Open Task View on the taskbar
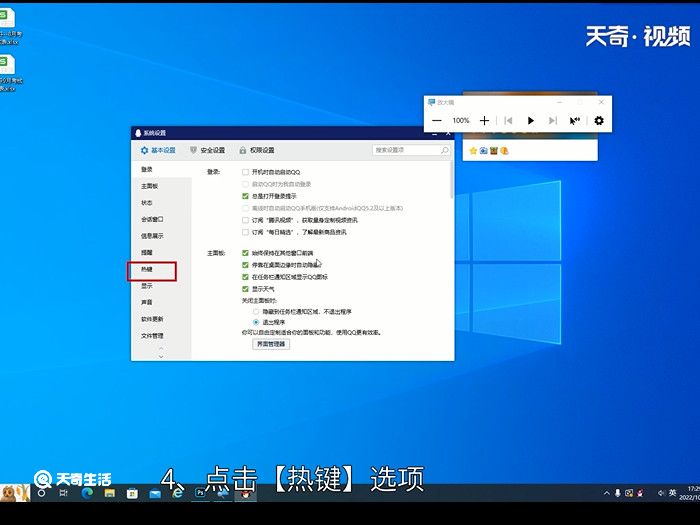This screenshot has height=525, width=700. tap(64, 493)
